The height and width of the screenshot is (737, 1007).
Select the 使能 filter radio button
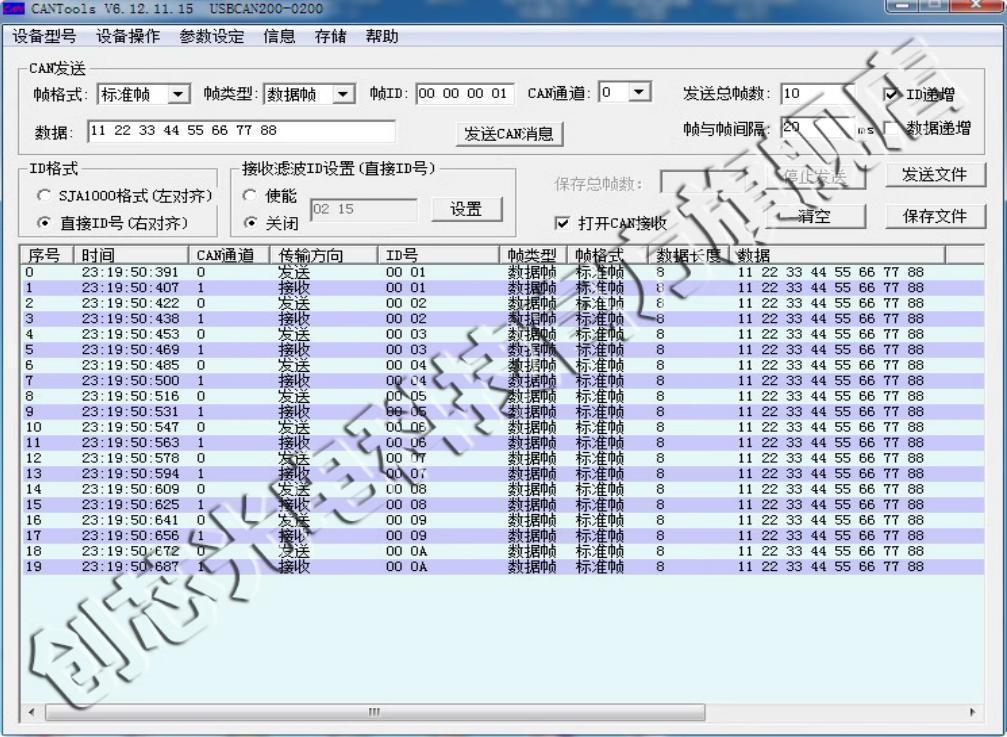tap(251, 197)
